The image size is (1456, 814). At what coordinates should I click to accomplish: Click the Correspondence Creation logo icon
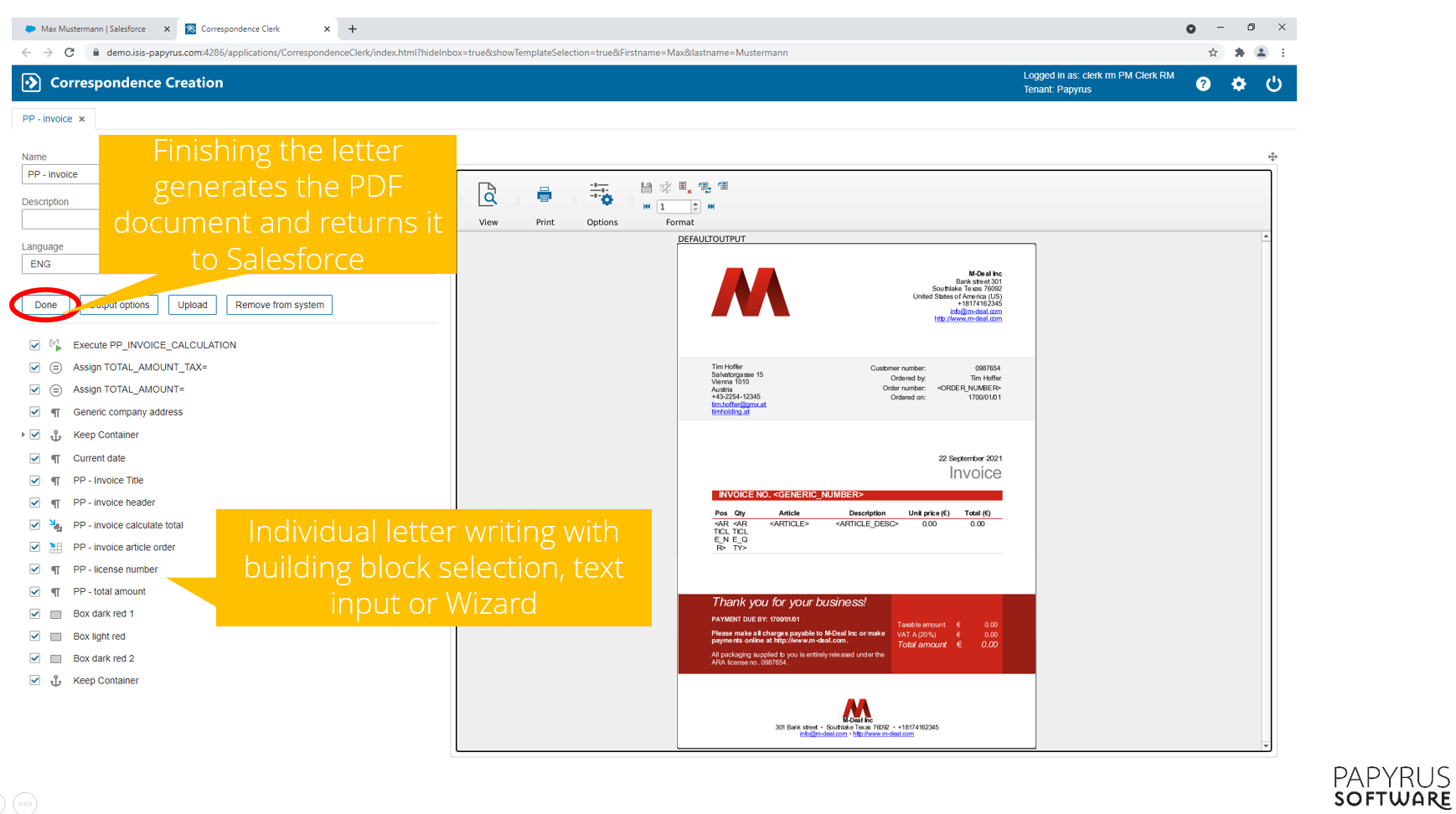[31, 82]
